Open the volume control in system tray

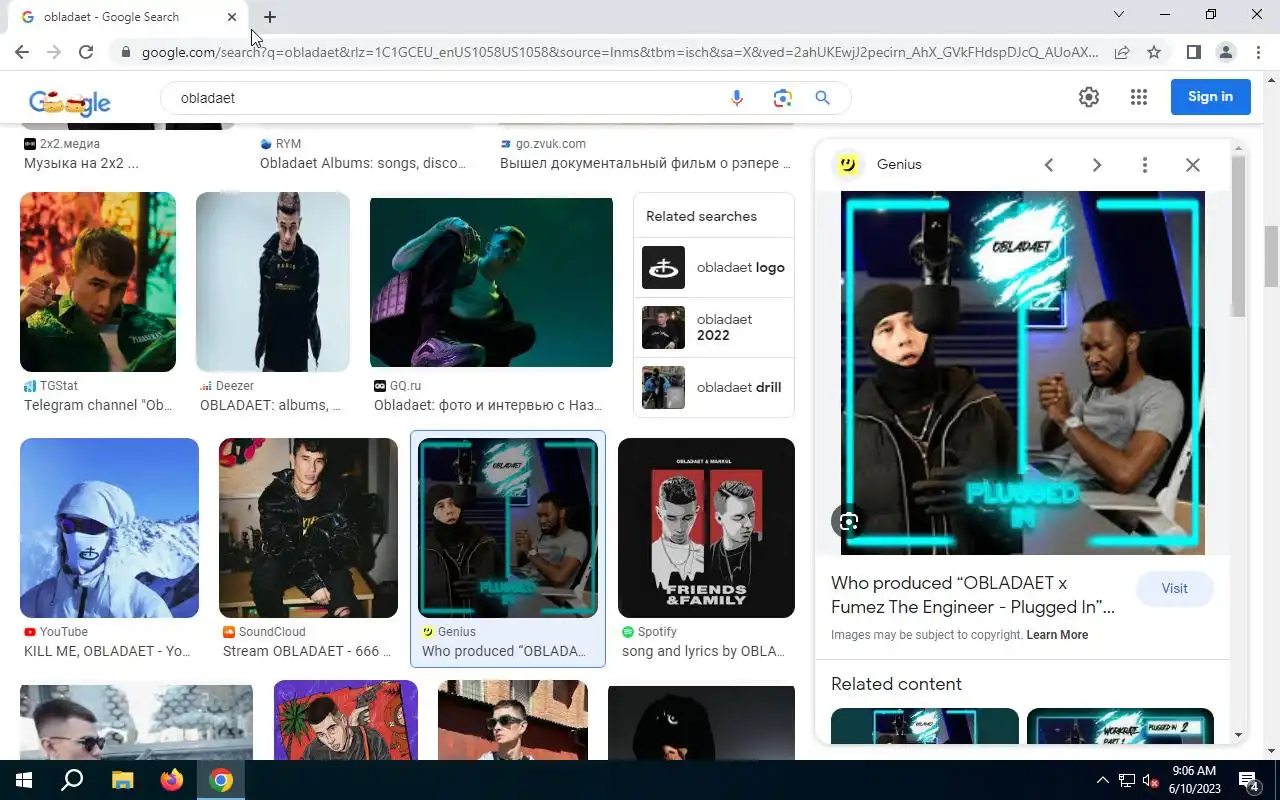(x=1149, y=780)
